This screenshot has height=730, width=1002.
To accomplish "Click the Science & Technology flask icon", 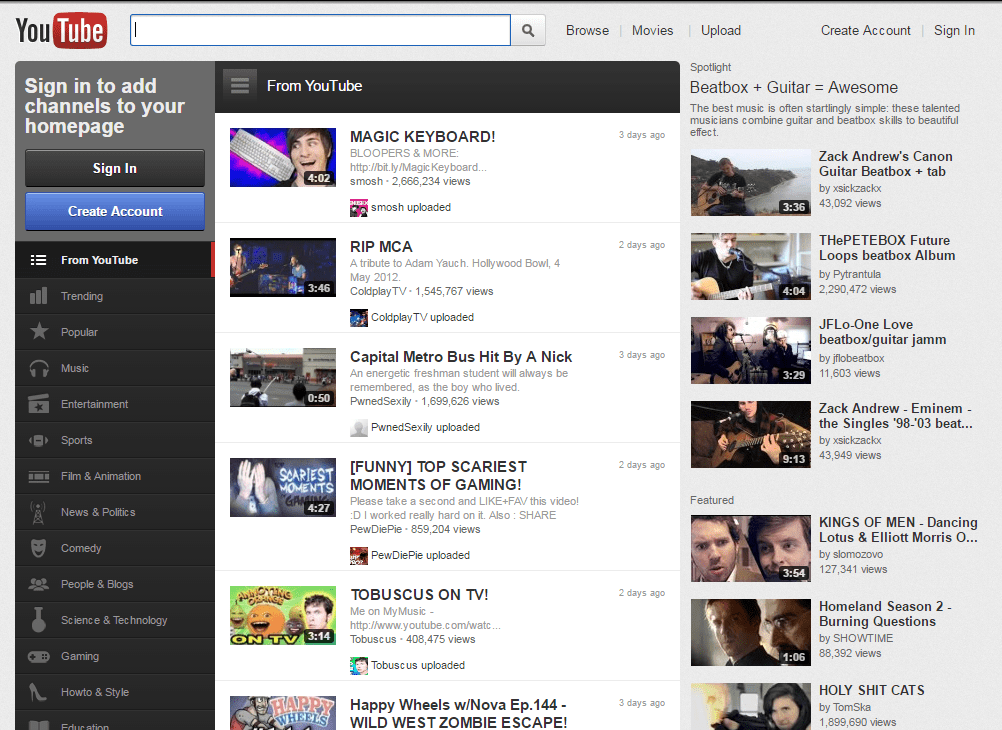I will point(38,619).
